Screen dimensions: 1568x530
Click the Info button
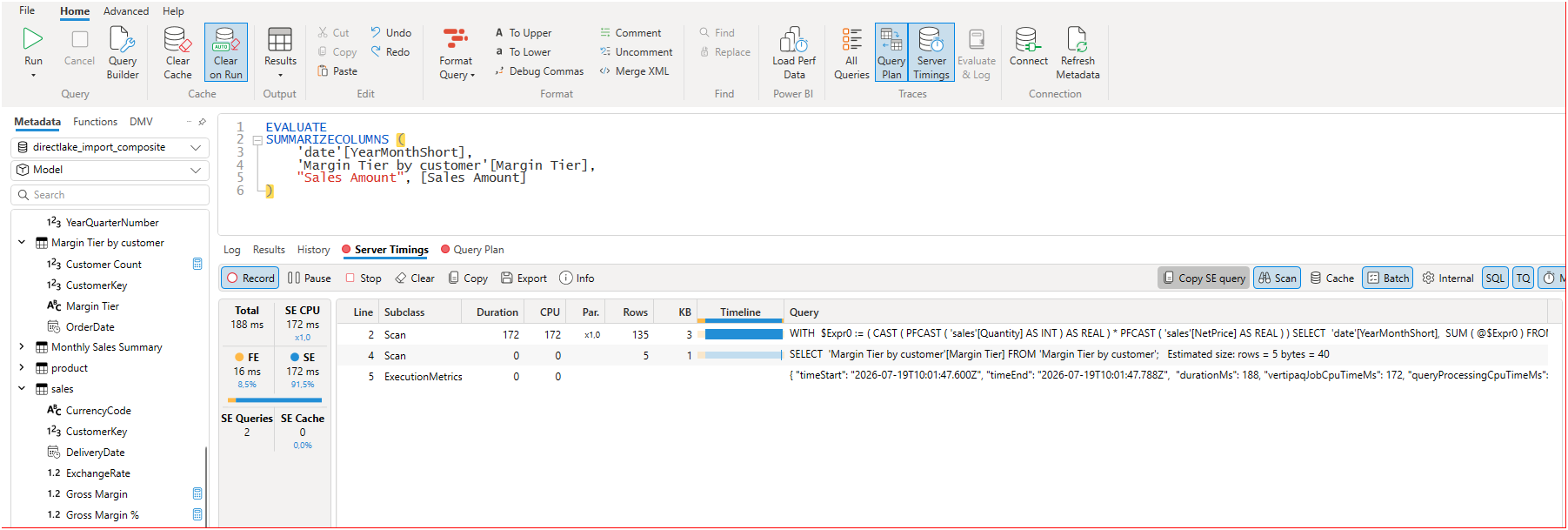pyautogui.click(x=577, y=278)
